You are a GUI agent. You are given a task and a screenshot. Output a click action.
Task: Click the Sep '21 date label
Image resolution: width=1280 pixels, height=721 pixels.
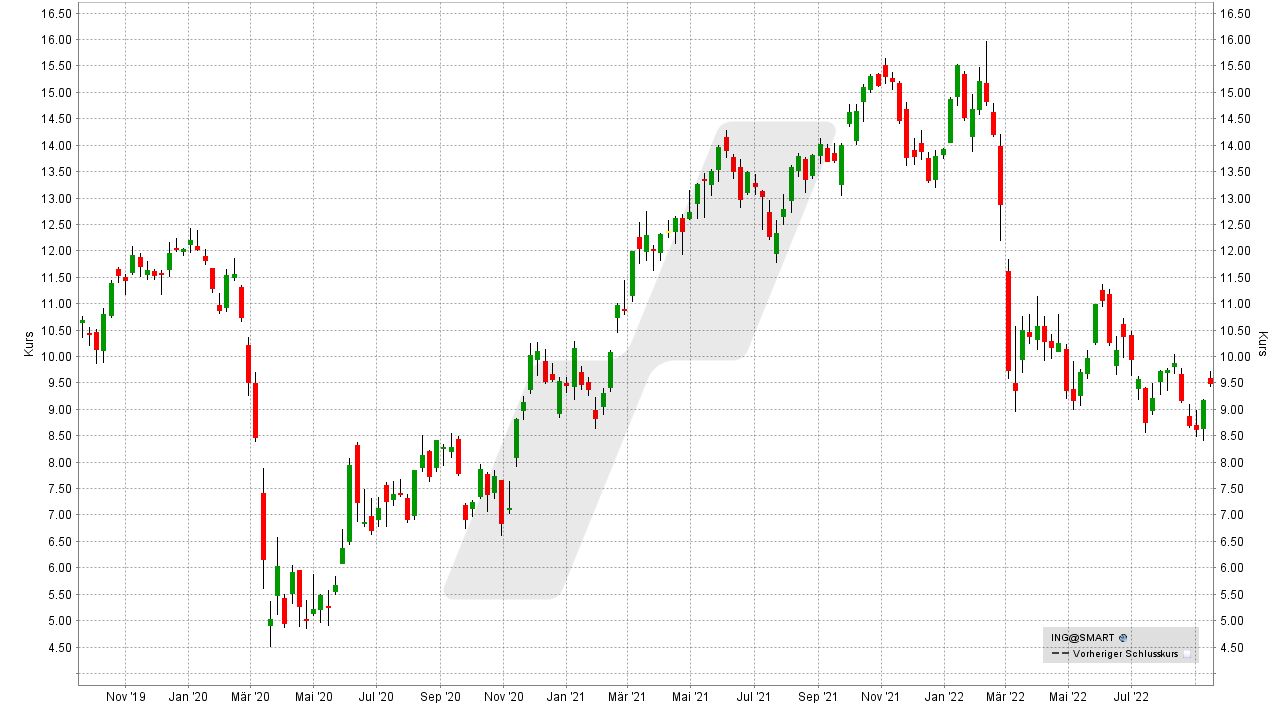point(817,696)
